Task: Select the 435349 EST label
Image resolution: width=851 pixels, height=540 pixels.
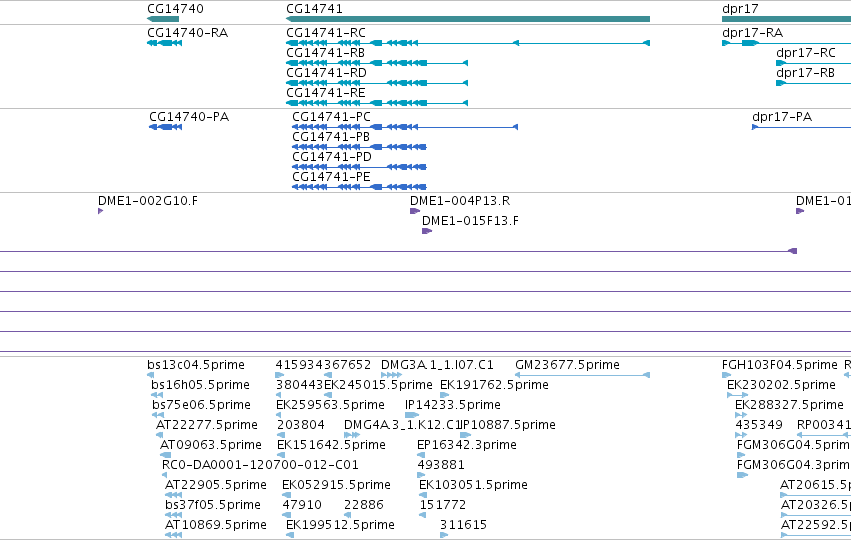Action: point(759,425)
